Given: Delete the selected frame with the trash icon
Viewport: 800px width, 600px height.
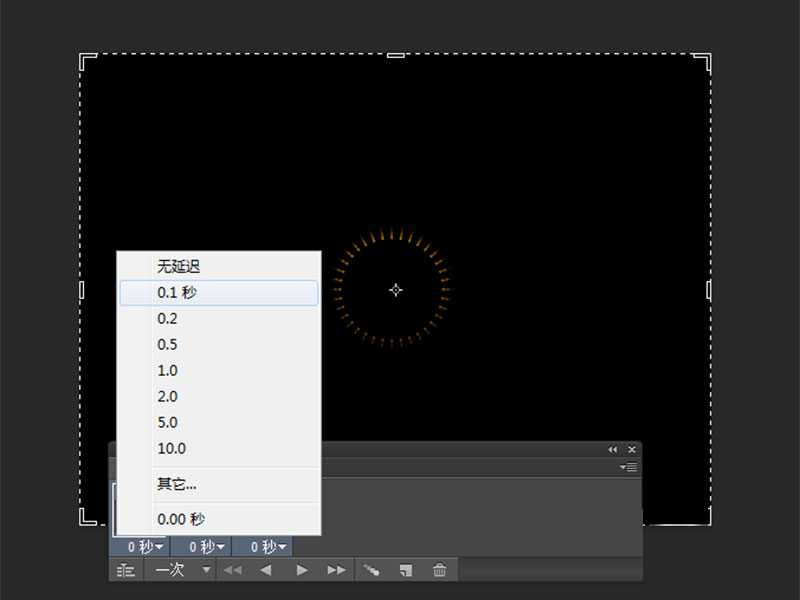Looking at the screenshot, I should (439, 570).
